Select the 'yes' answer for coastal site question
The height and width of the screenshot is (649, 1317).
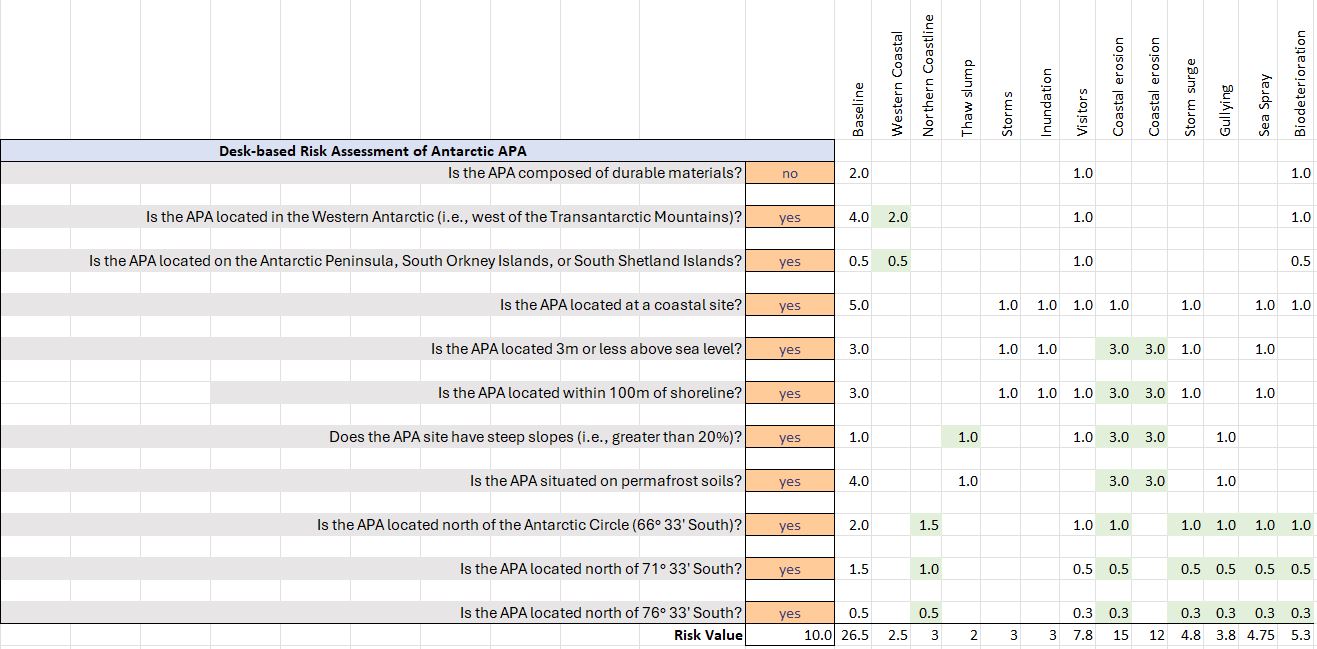(x=789, y=305)
